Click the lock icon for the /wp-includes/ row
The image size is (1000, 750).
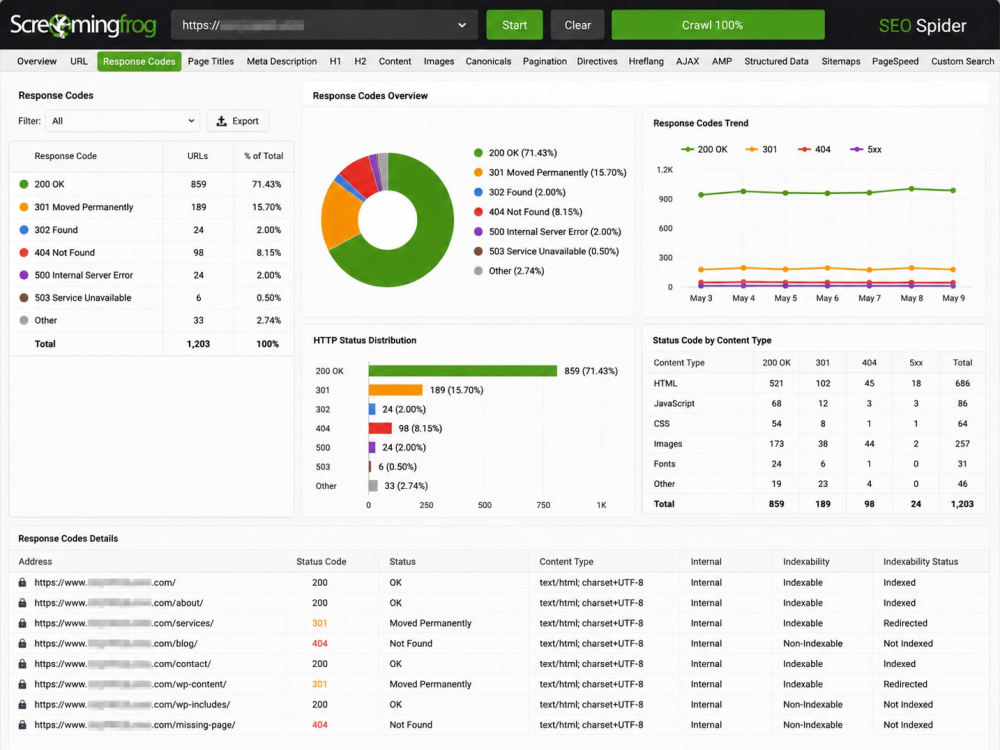[x=22, y=705]
